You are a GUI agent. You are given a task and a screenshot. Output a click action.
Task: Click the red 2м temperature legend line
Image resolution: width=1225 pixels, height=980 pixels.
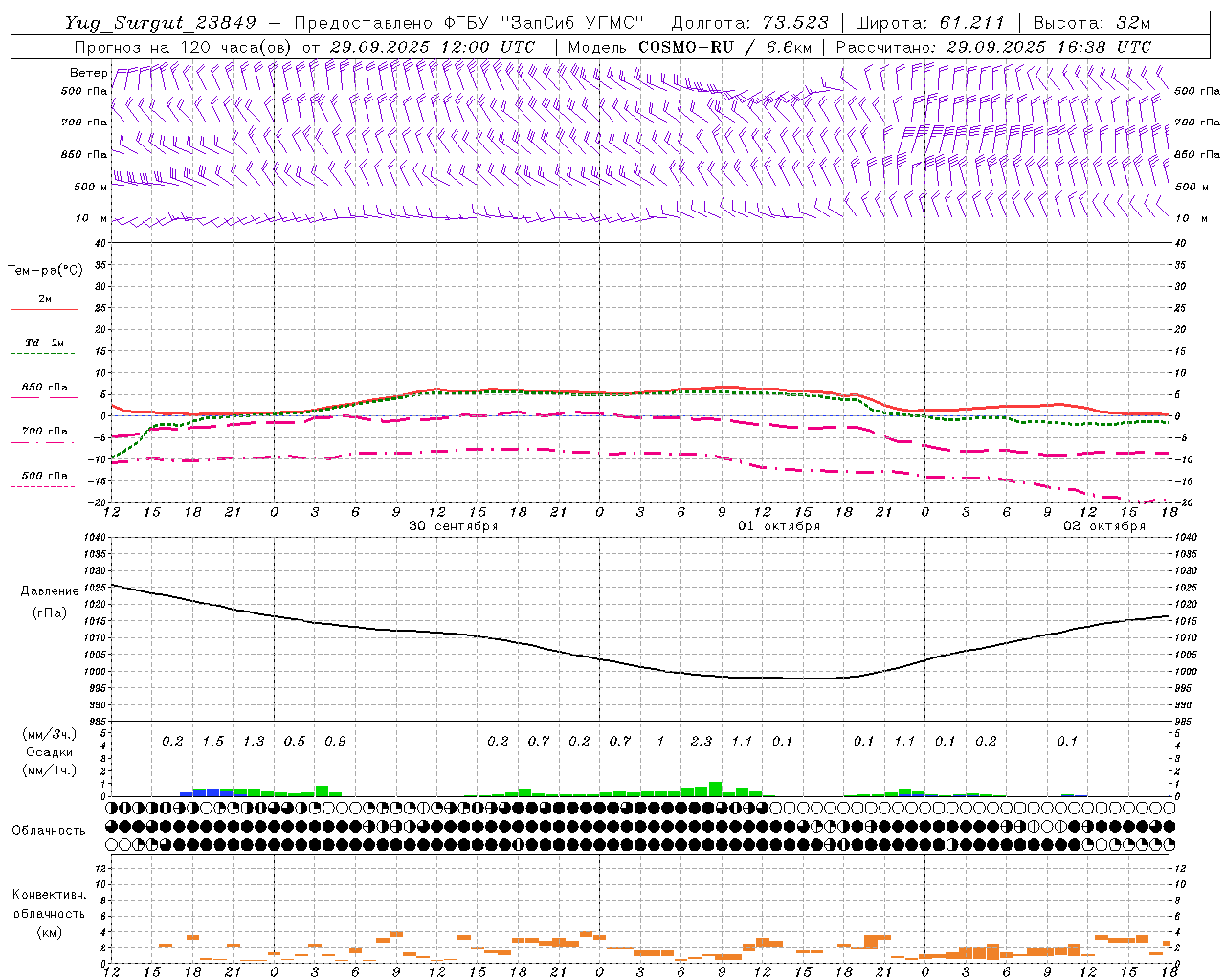[44, 309]
